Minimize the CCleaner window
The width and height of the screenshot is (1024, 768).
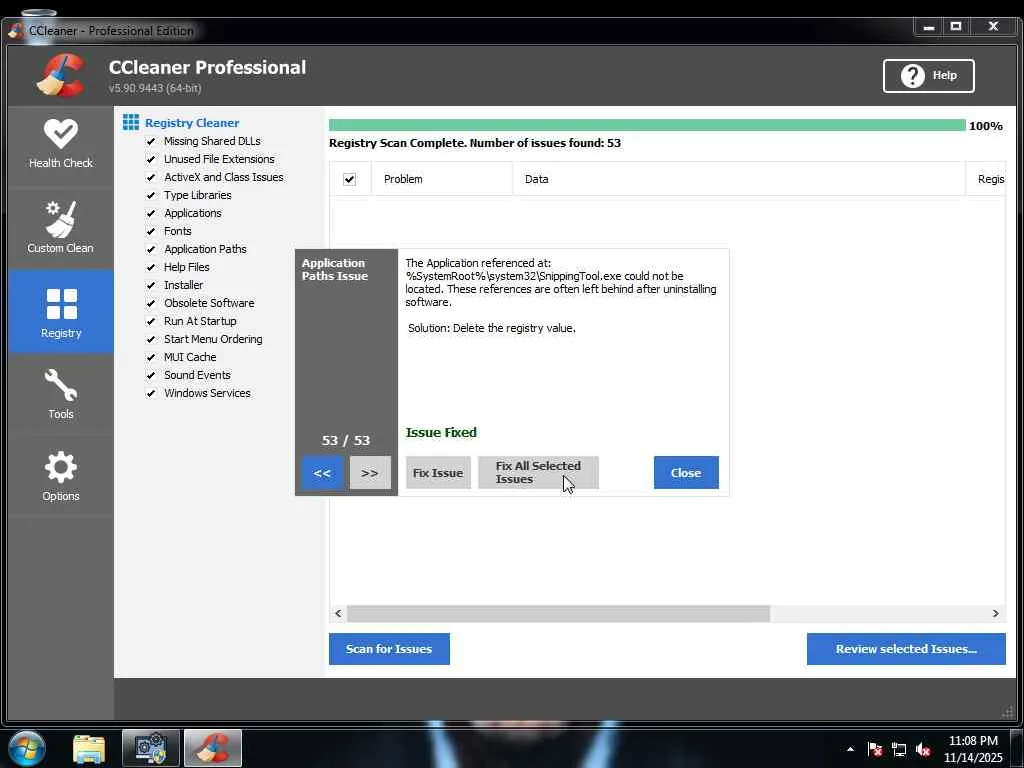point(928,27)
